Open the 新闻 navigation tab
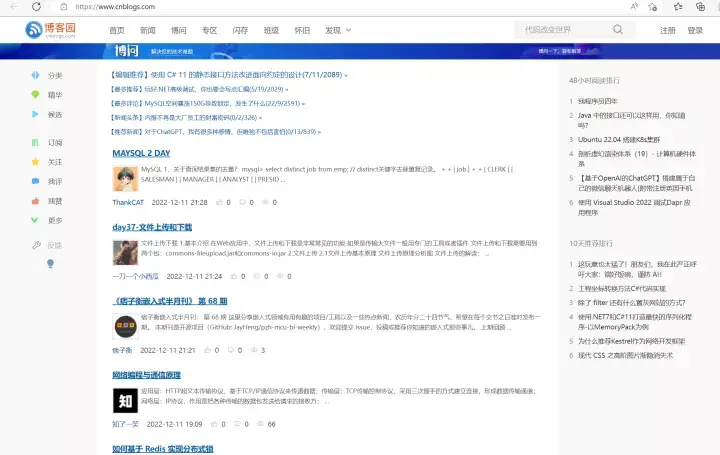This screenshot has width=720, height=455. coord(147,30)
